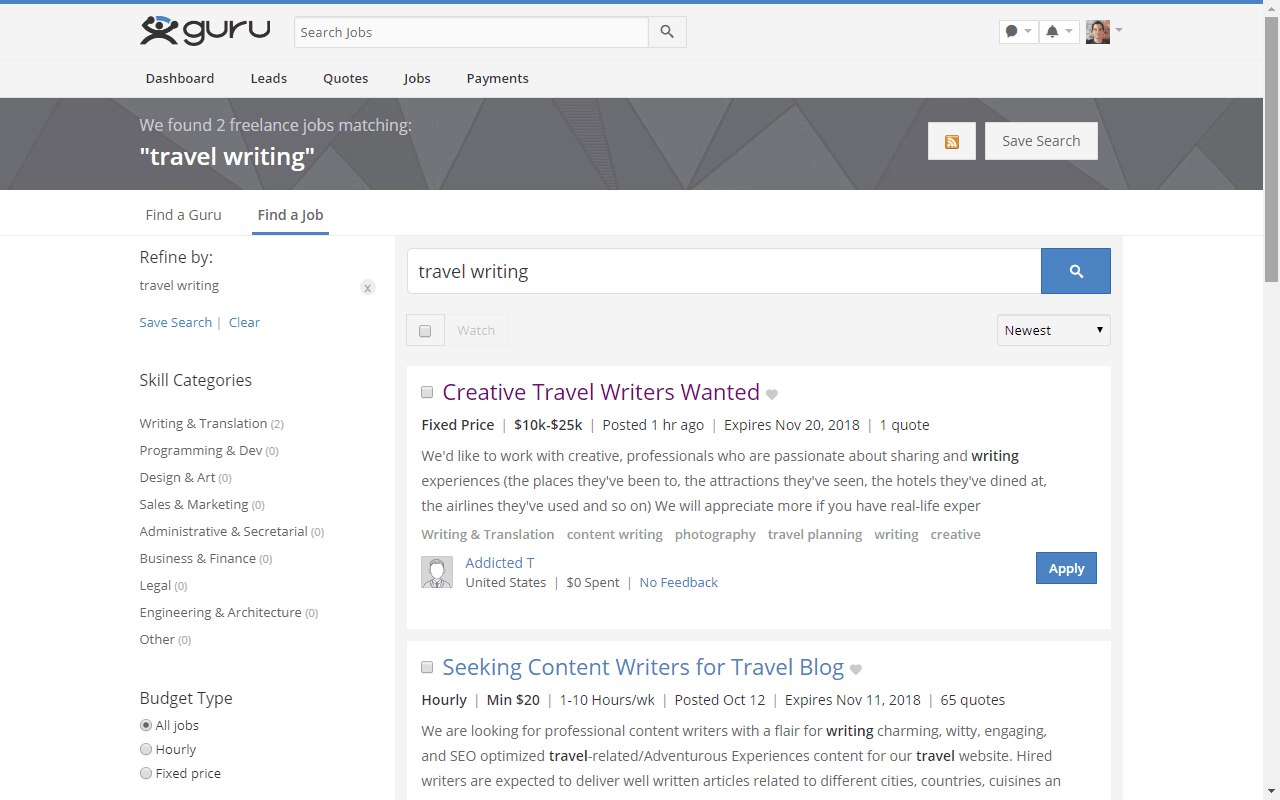1280x800 pixels.
Task: Filter by Design & Art category
Action: pyautogui.click(x=178, y=477)
